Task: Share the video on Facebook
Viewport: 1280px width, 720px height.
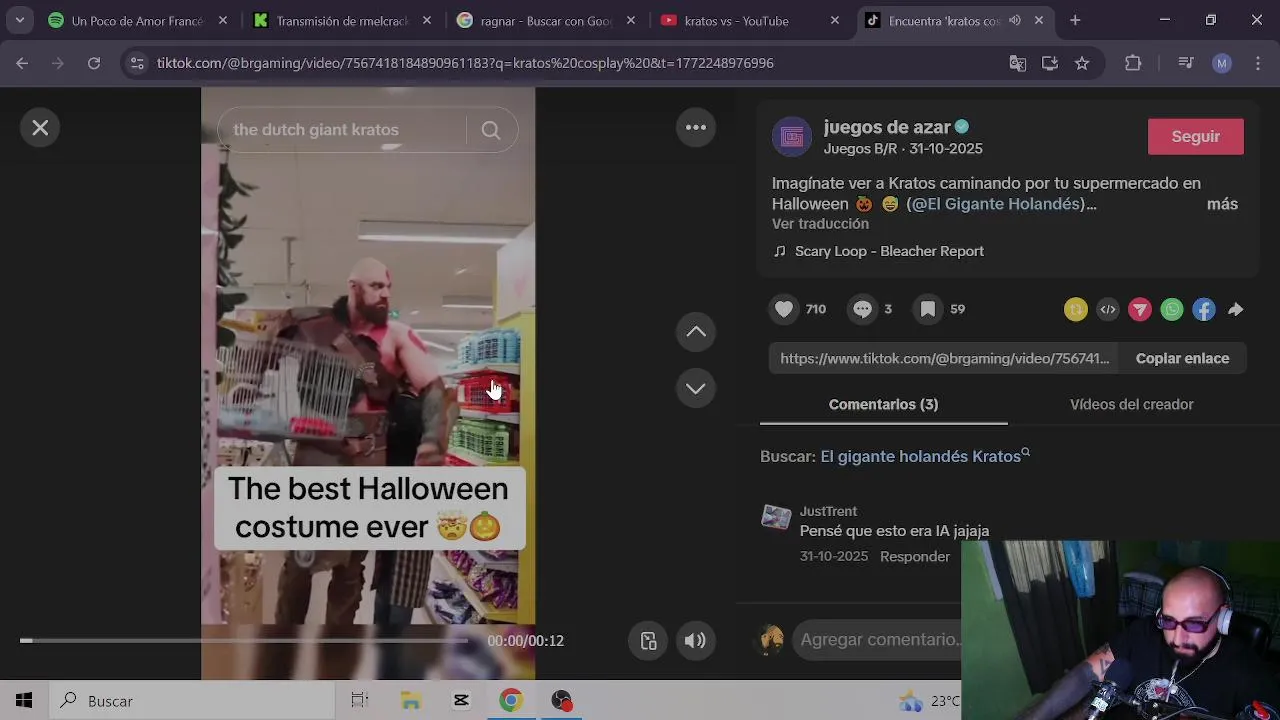Action: (1204, 310)
